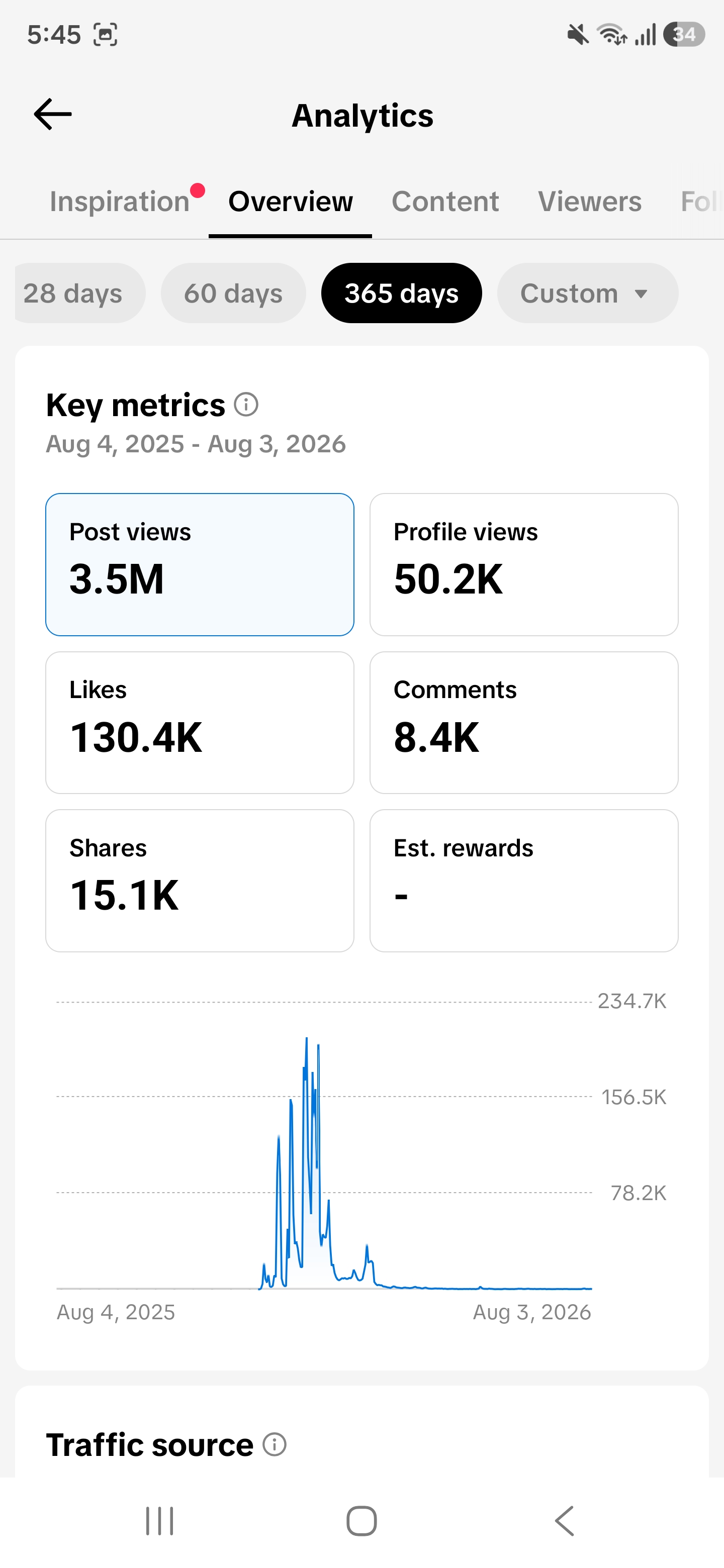724x1568 pixels.
Task: Open the Viewers tab
Action: click(x=589, y=202)
